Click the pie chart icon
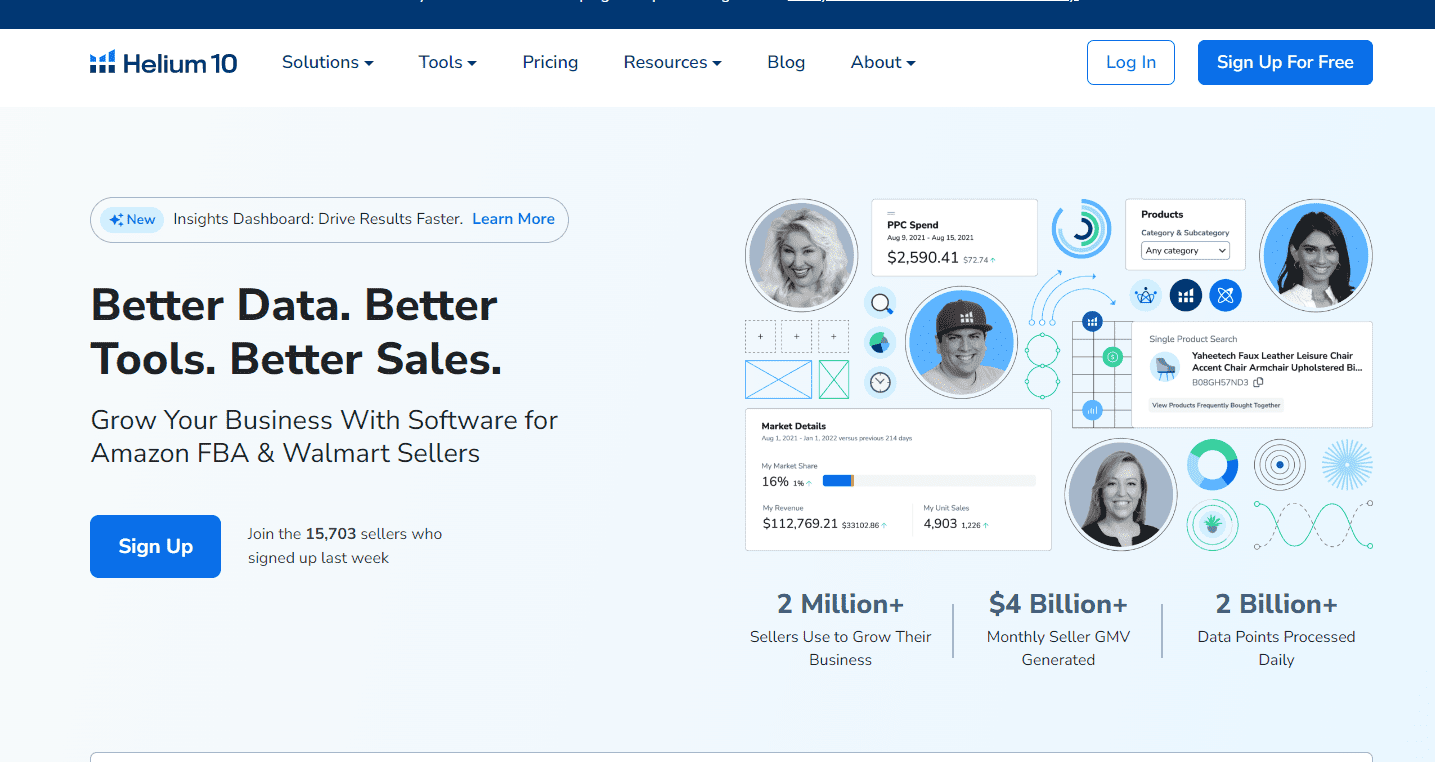1435x762 pixels. pos(880,343)
